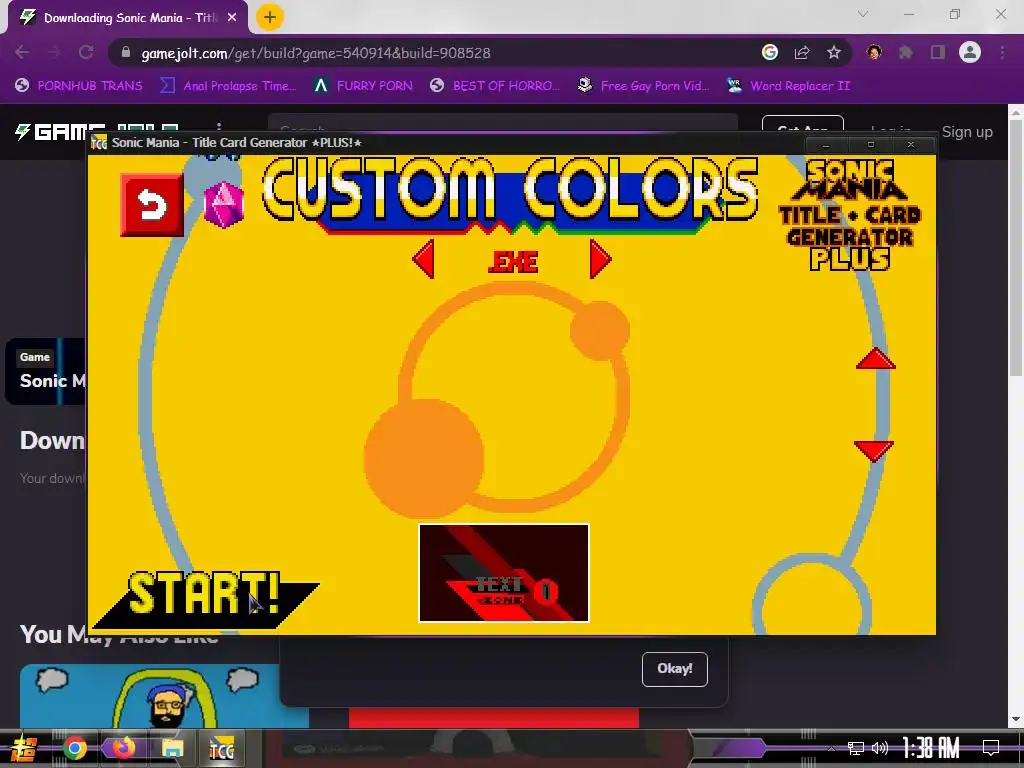The height and width of the screenshot is (768, 1024).
Task: Click the pink gem icon
Action: pyautogui.click(x=224, y=204)
